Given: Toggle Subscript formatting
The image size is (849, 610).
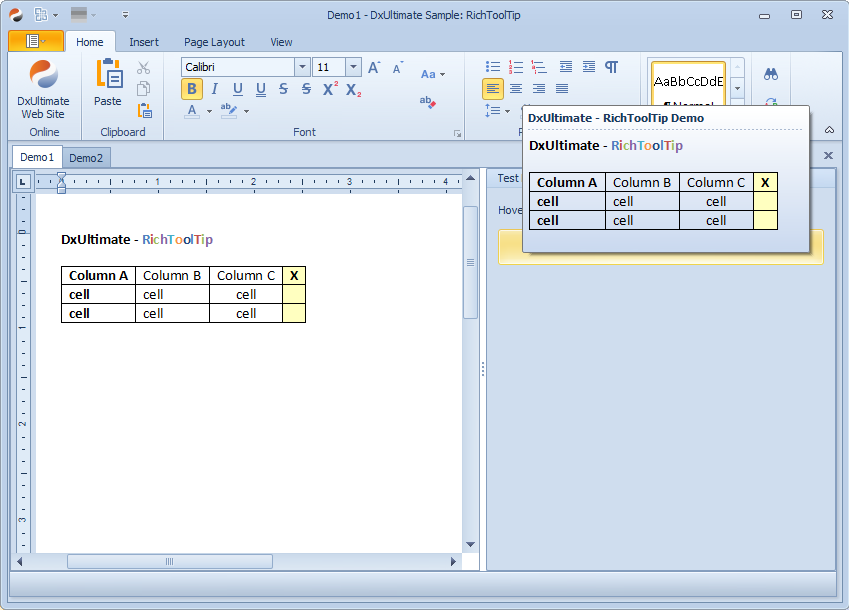Looking at the screenshot, I should (353, 89).
